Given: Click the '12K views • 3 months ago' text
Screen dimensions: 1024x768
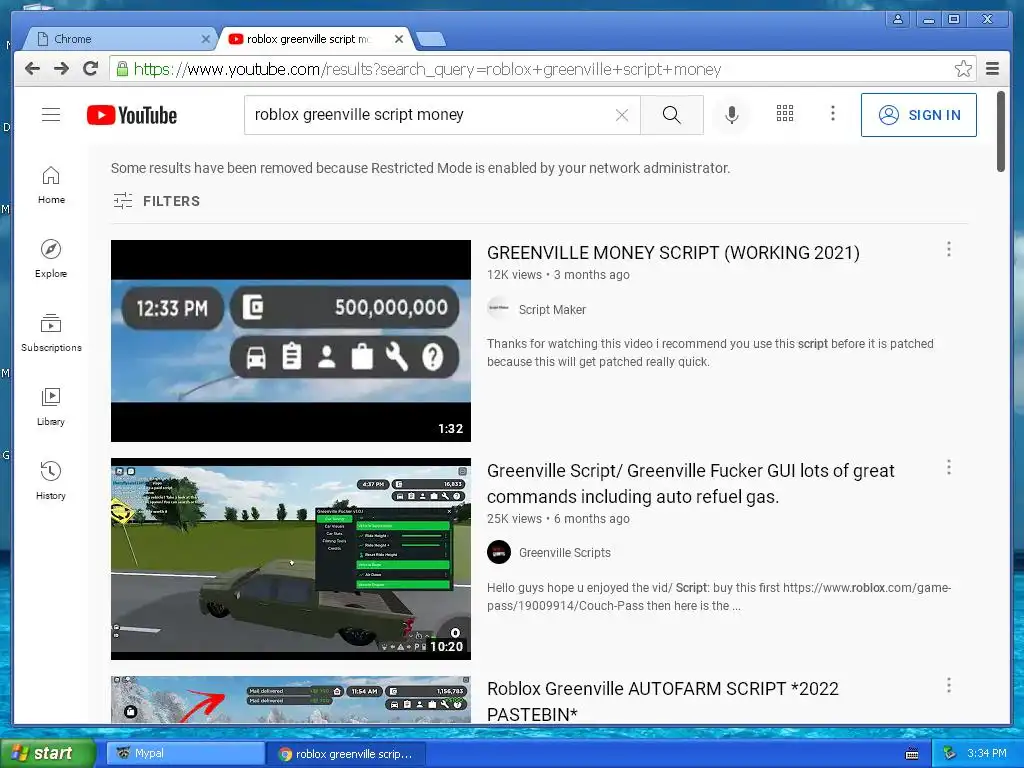Looking at the screenshot, I should pos(558,275).
